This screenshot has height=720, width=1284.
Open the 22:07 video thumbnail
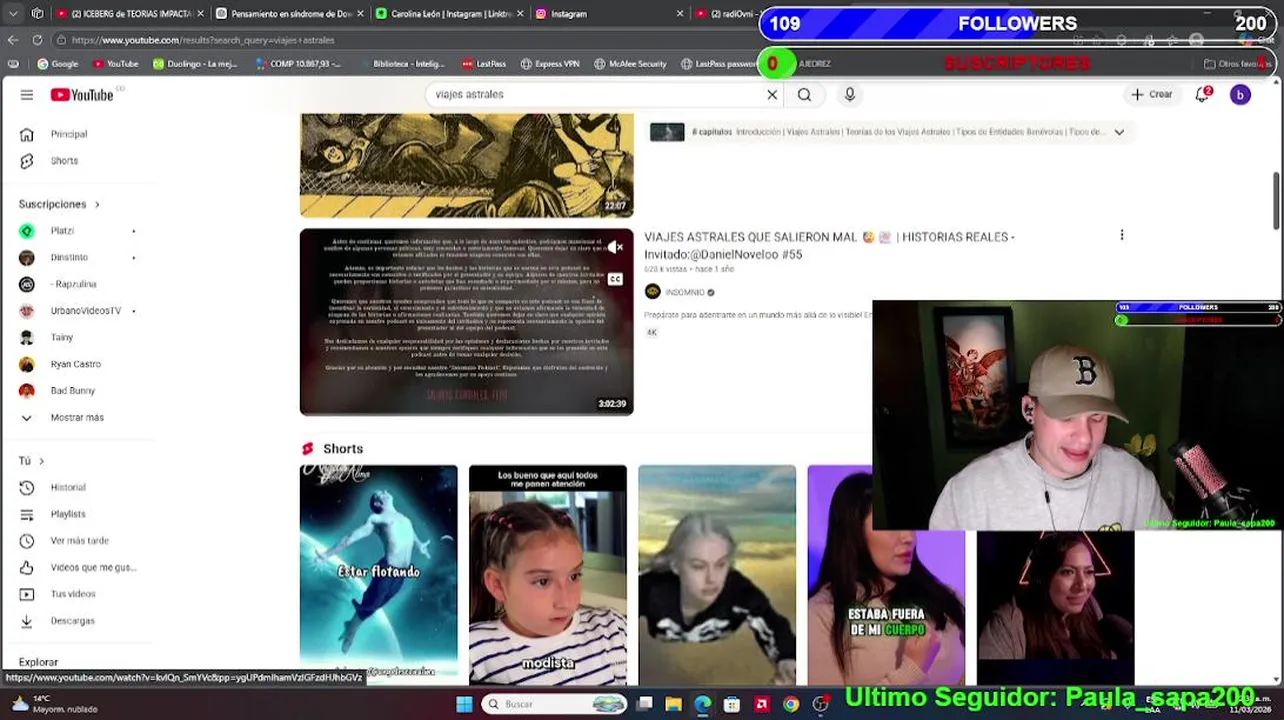(x=466, y=165)
